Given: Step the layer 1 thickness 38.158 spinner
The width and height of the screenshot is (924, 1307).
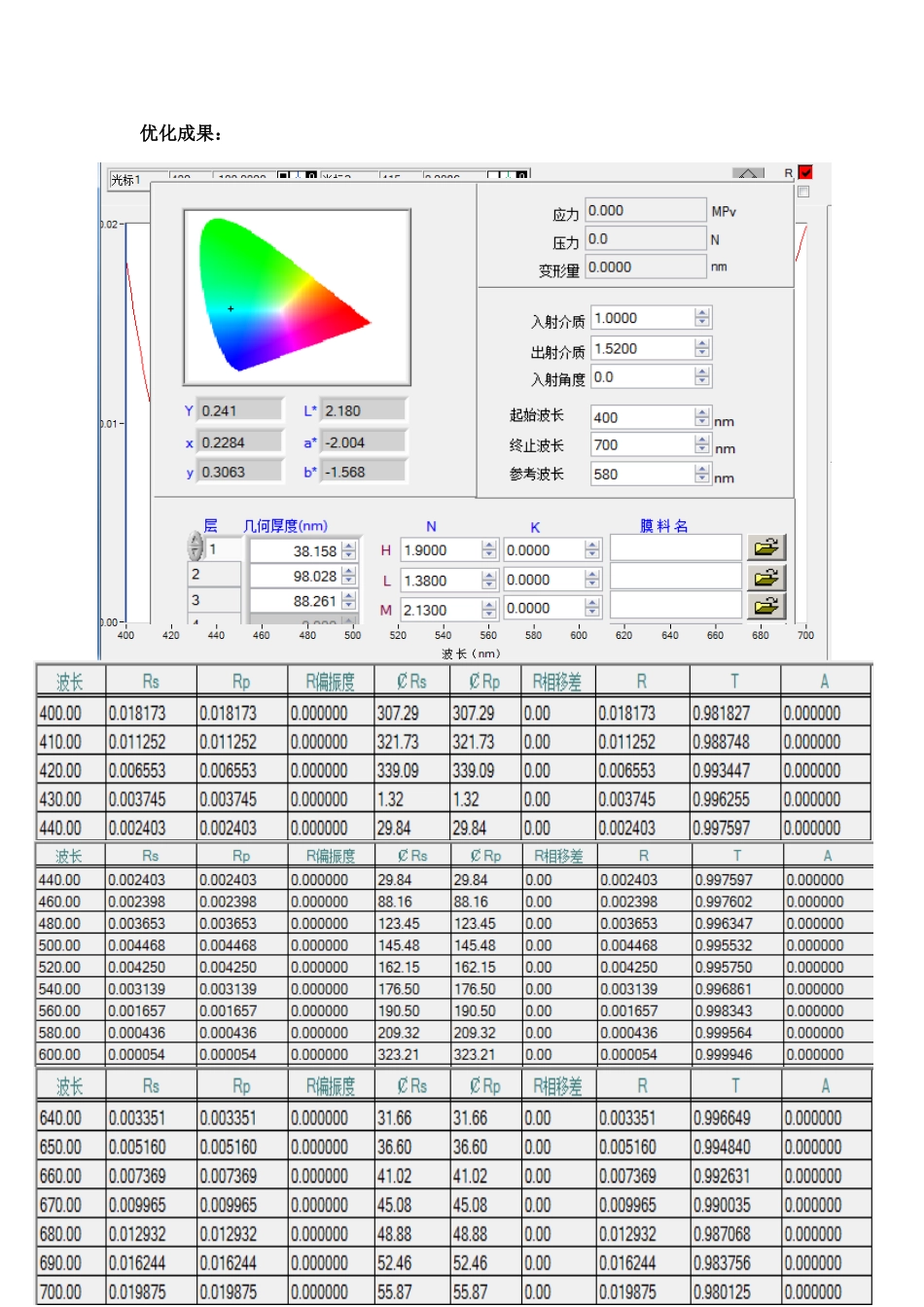Looking at the screenshot, I should (349, 550).
